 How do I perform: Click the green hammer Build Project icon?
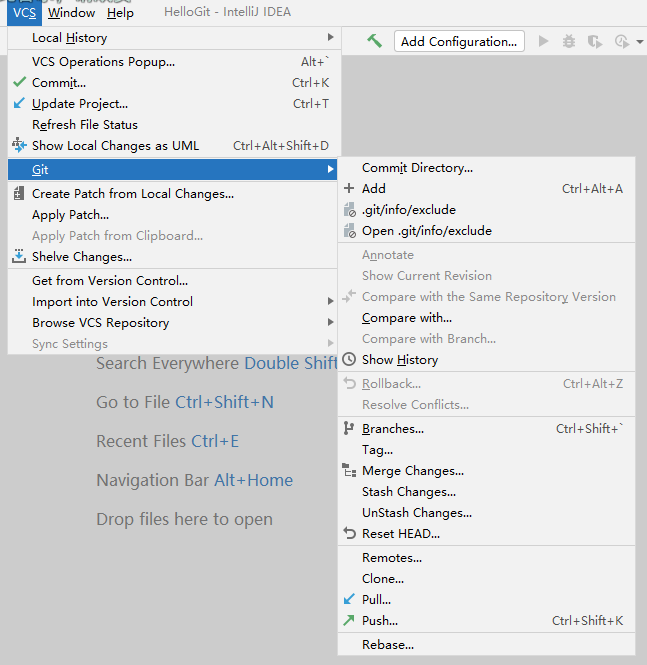[374, 41]
